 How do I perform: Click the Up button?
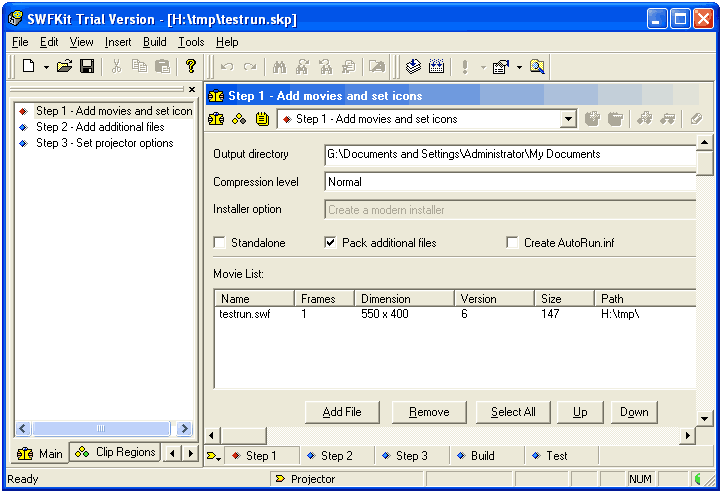pyautogui.click(x=580, y=412)
